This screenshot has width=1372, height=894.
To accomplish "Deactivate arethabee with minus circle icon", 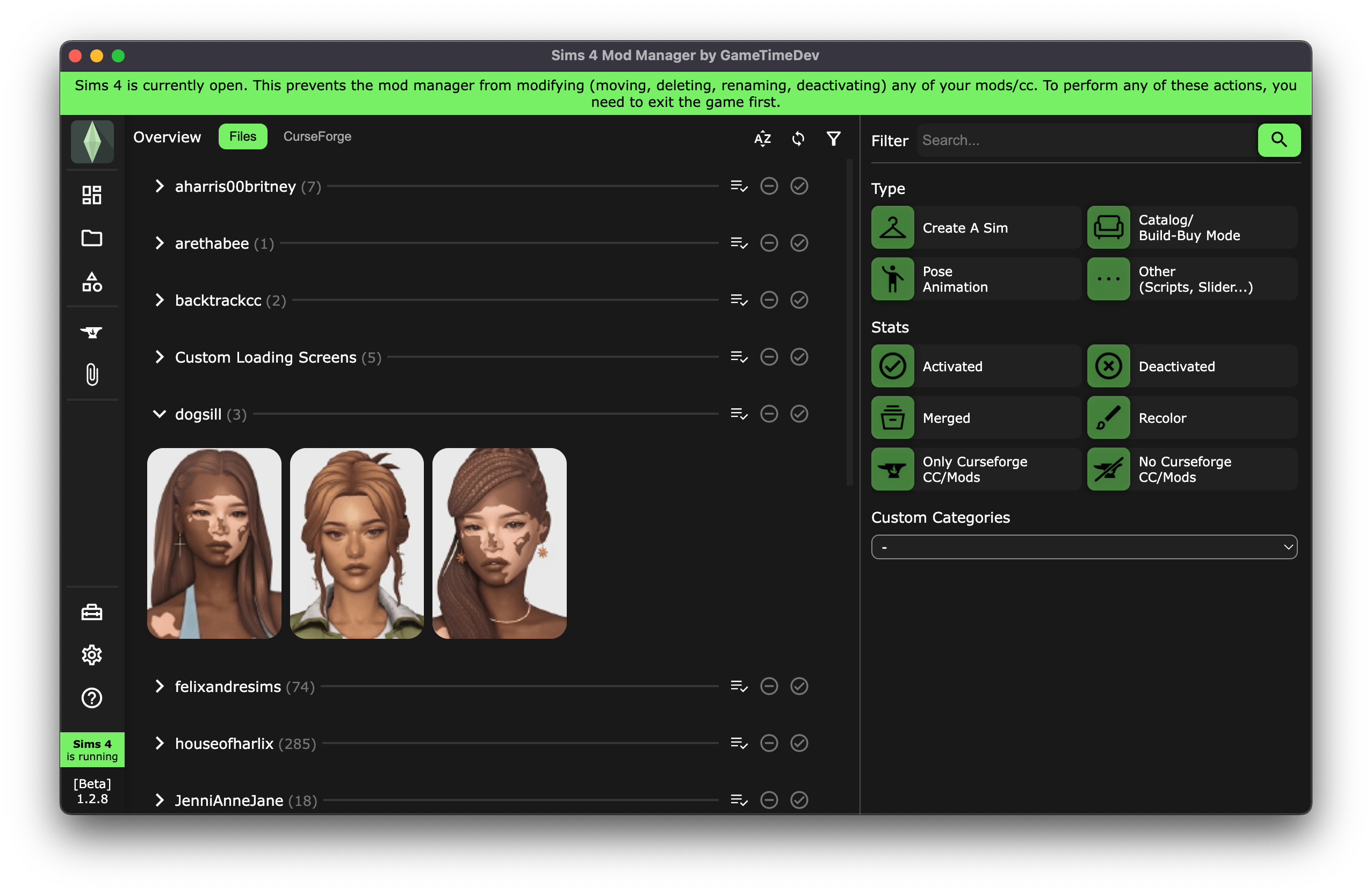I will point(769,243).
